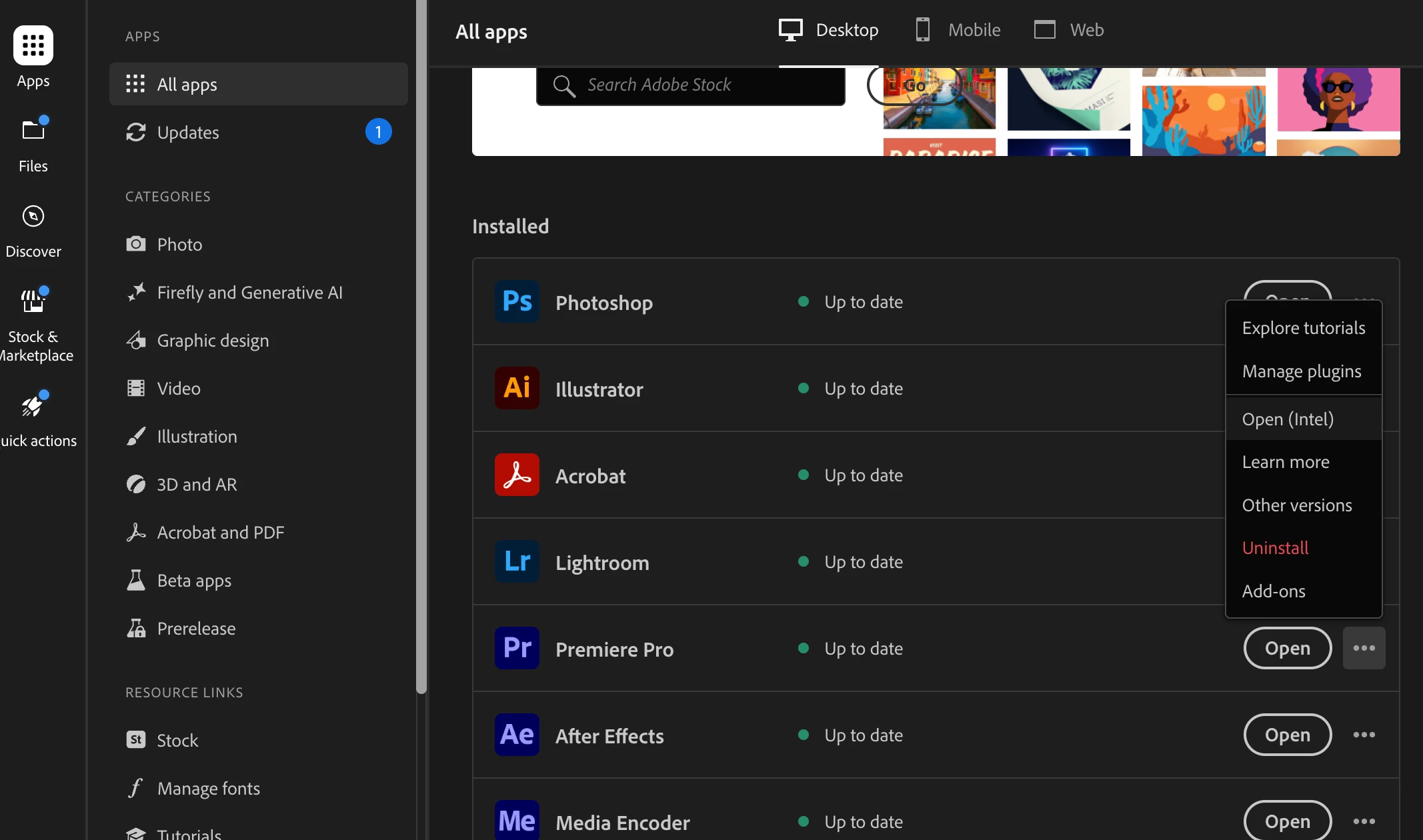The width and height of the screenshot is (1423, 840).
Task: Select Open (Intel) menu option
Action: (1288, 419)
